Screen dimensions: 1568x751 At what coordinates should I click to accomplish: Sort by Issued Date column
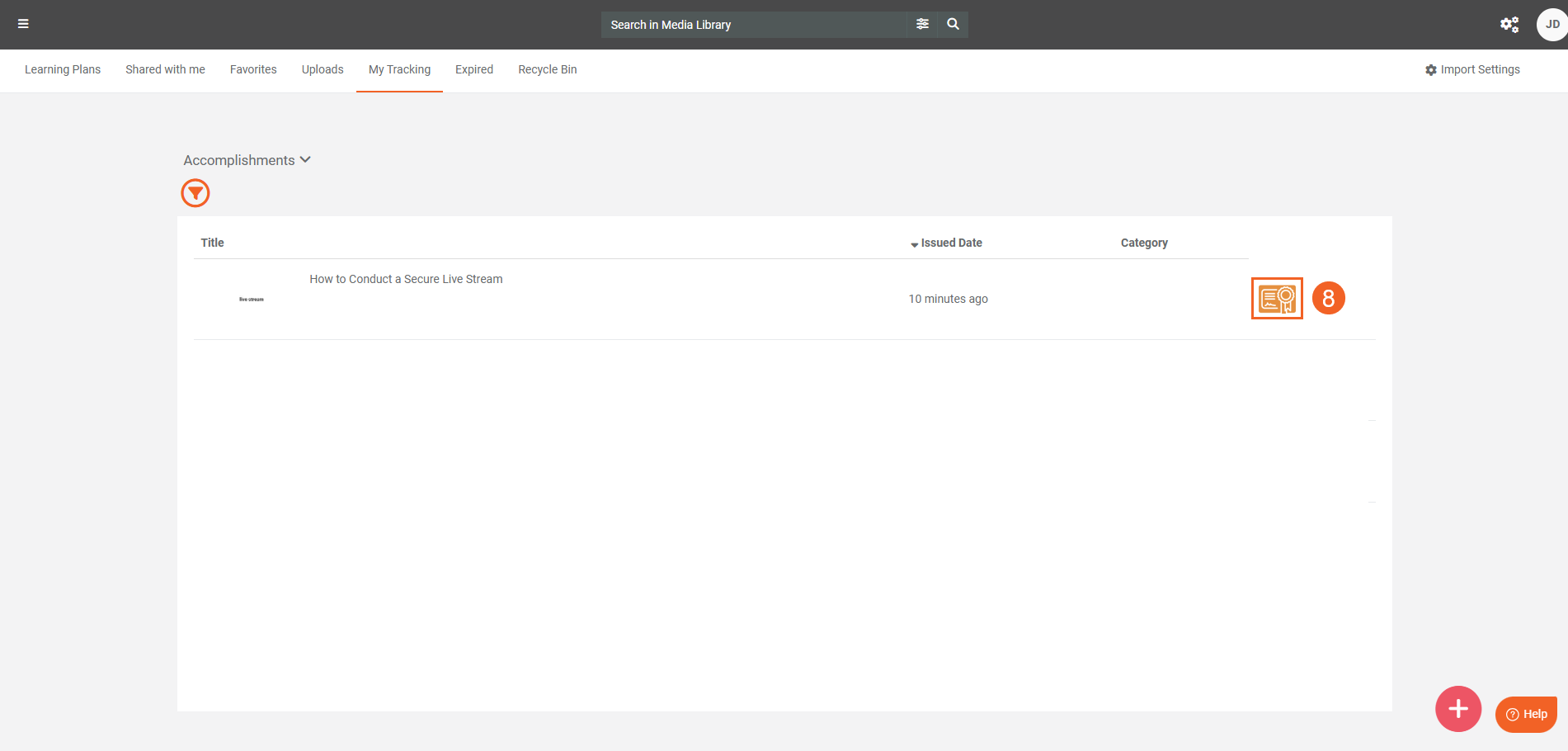pyautogui.click(x=950, y=243)
